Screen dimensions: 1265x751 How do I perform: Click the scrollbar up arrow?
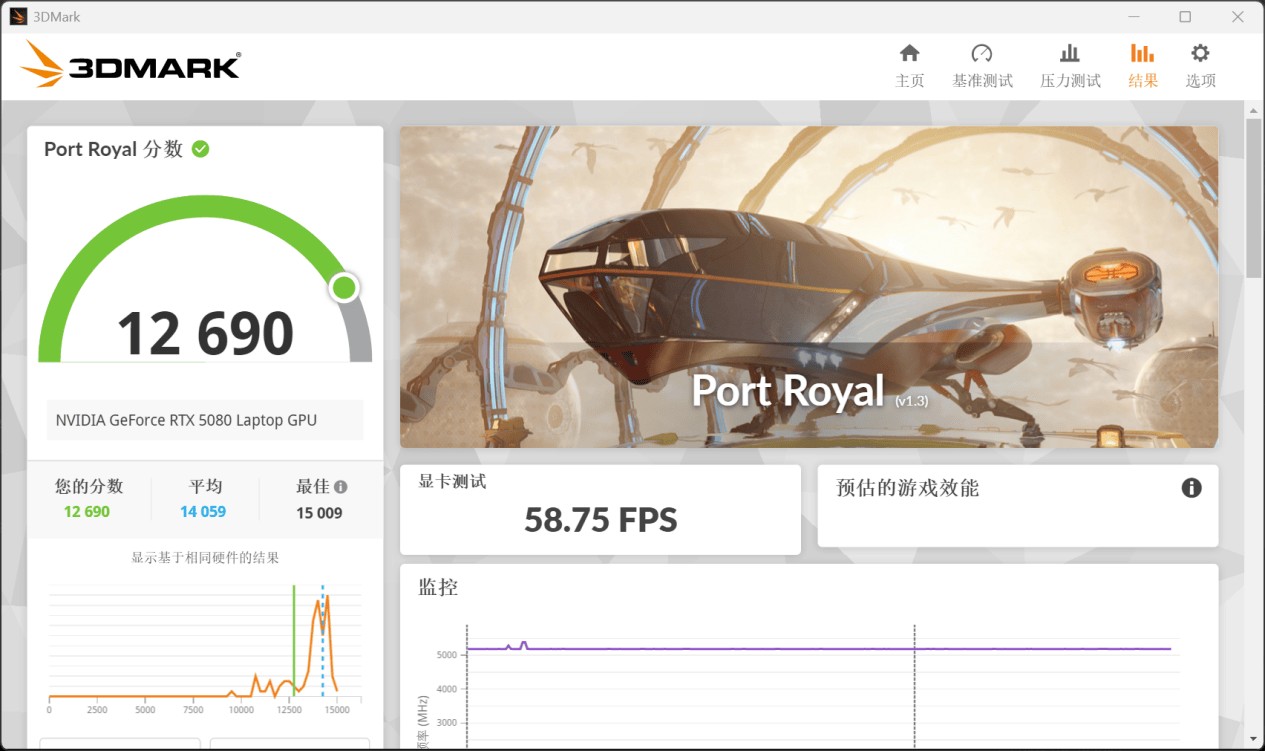point(1254,109)
